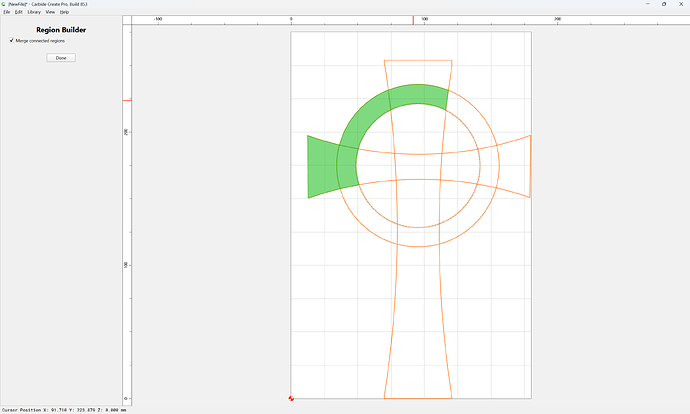Open the File menu
690x414 pixels.
point(7,12)
